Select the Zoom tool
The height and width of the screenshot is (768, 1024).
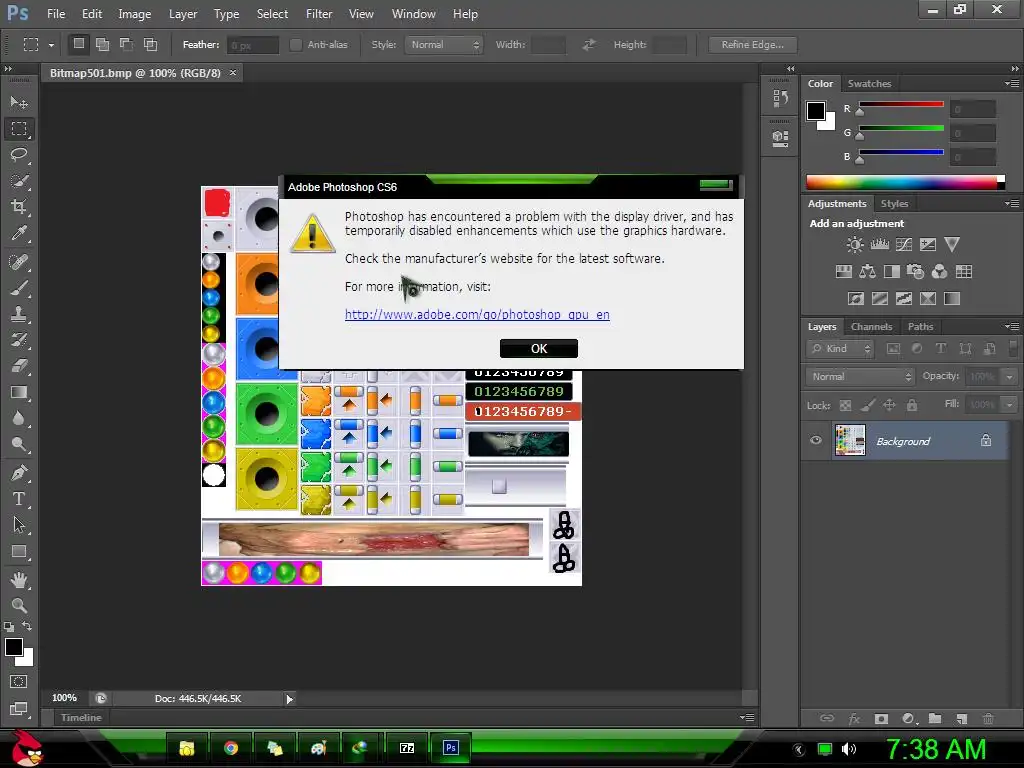click(19, 605)
